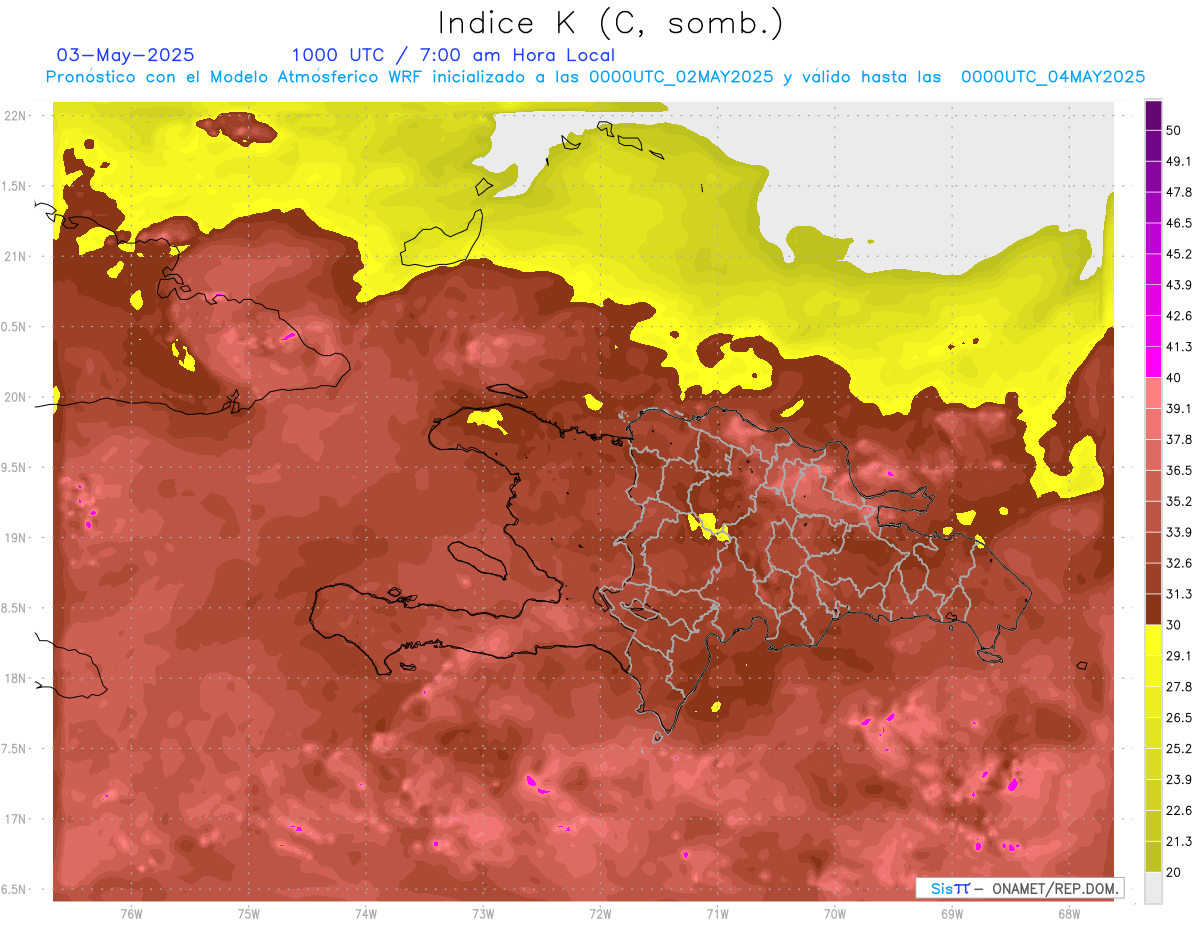Click the '46.5' color scale label
The height and width of the screenshot is (927, 1200).
point(1179,223)
